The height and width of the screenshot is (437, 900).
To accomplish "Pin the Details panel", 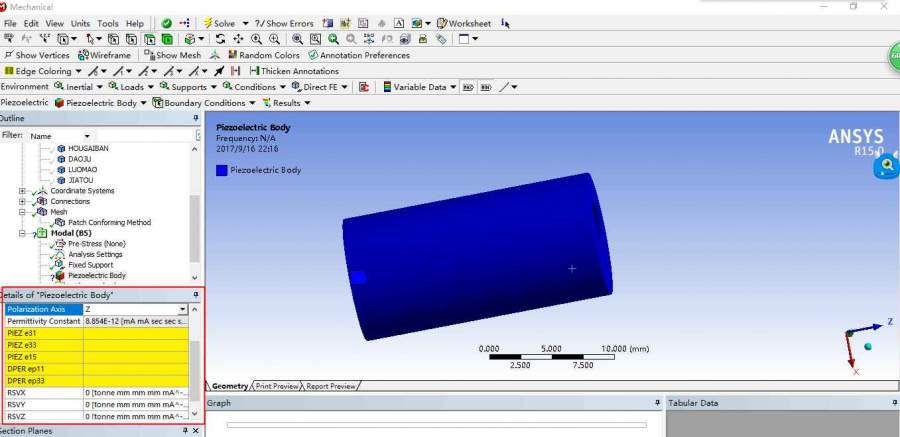I will (196, 295).
